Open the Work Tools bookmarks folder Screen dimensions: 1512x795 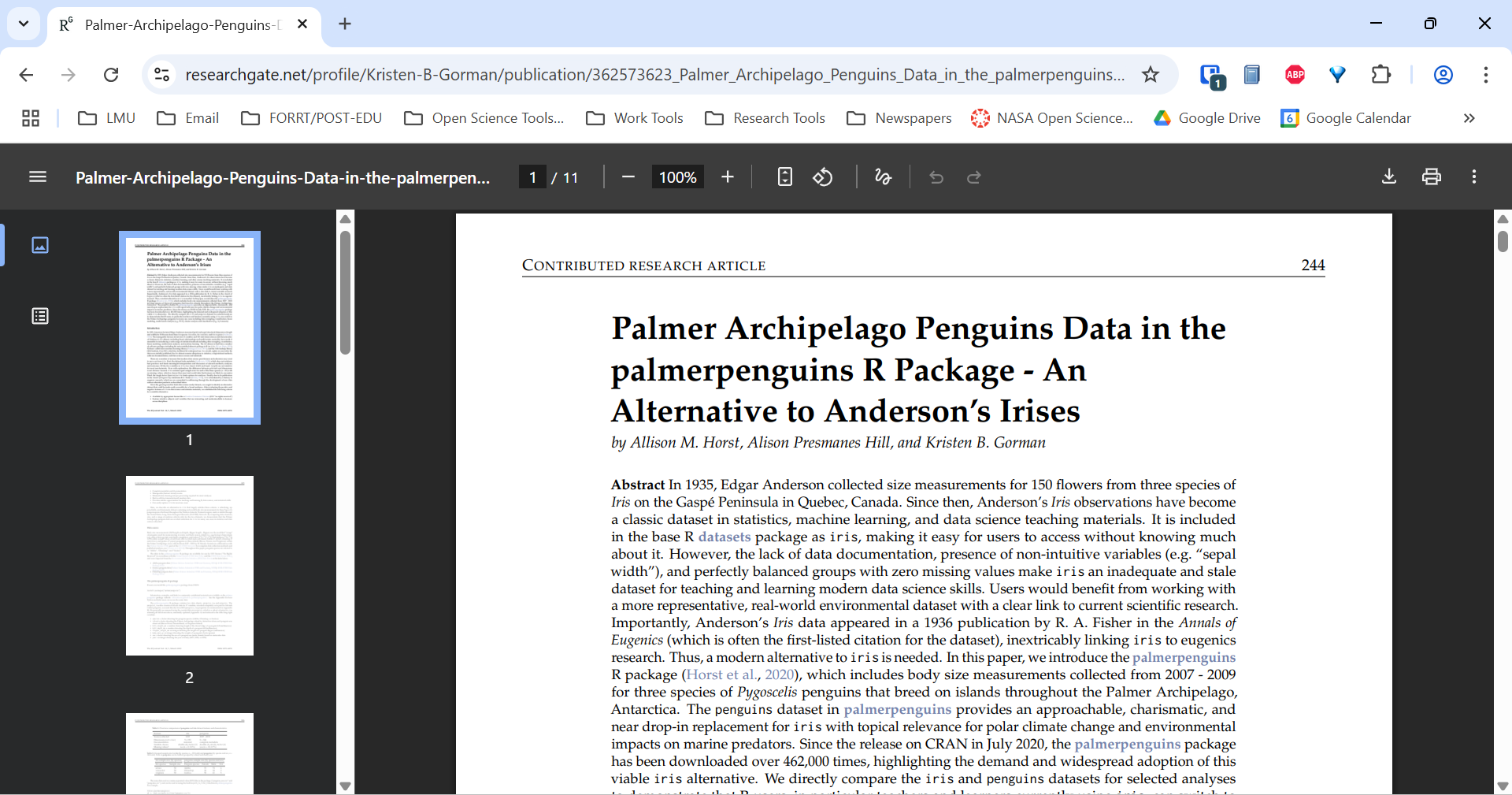pyautogui.click(x=635, y=118)
